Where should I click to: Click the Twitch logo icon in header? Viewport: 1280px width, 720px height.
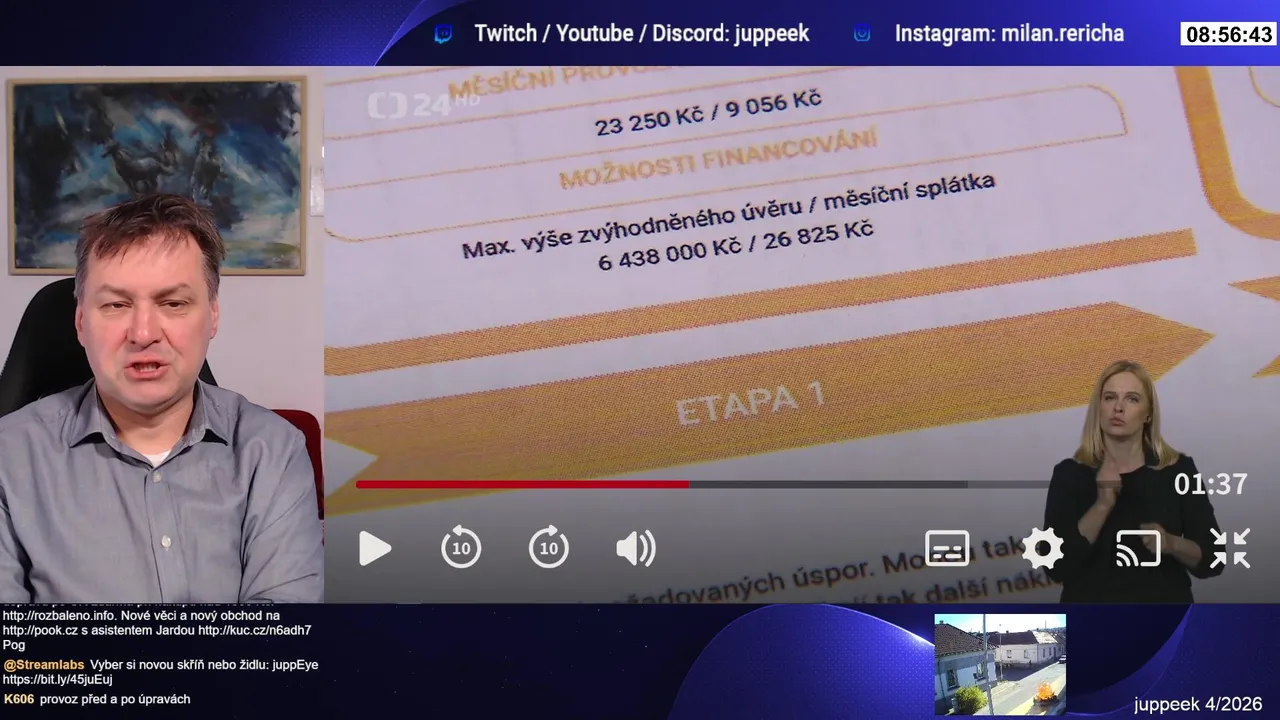[443, 34]
